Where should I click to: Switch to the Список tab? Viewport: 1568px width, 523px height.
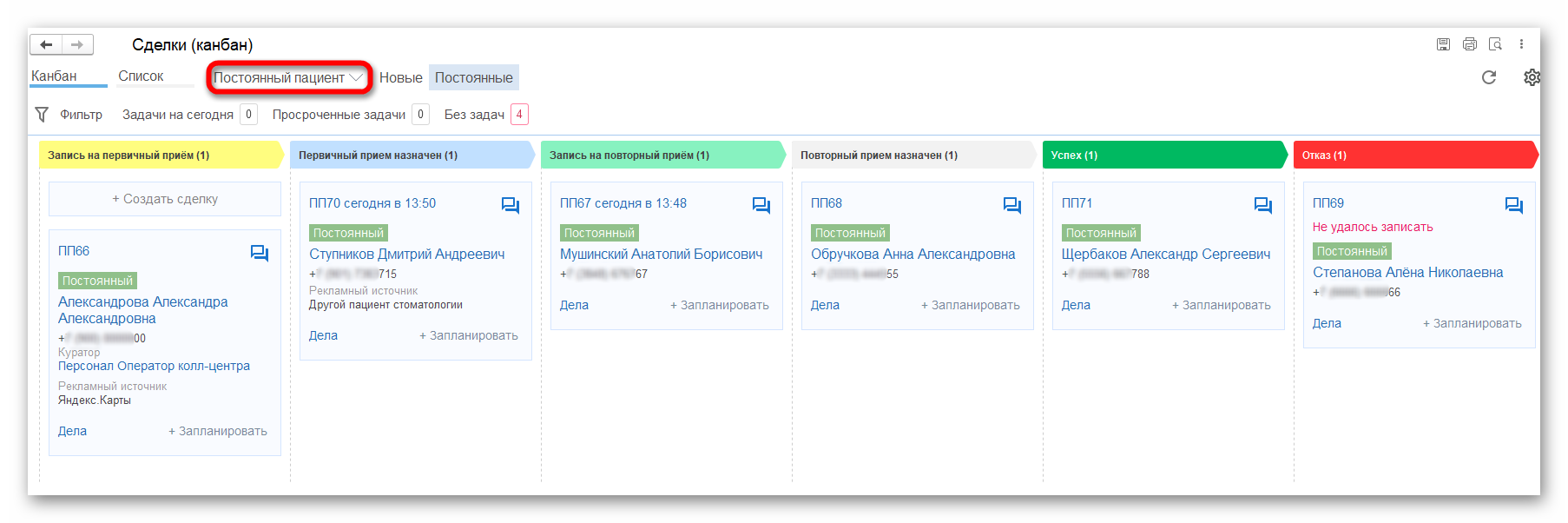142,76
